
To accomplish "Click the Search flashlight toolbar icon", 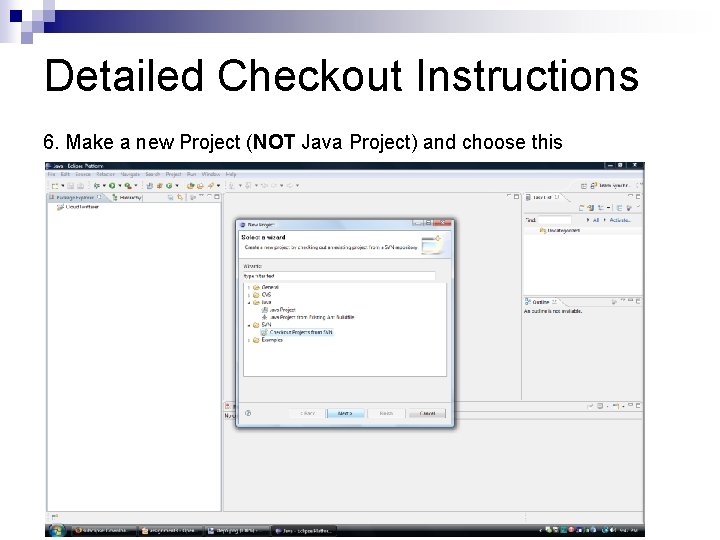I will coord(211,186).
